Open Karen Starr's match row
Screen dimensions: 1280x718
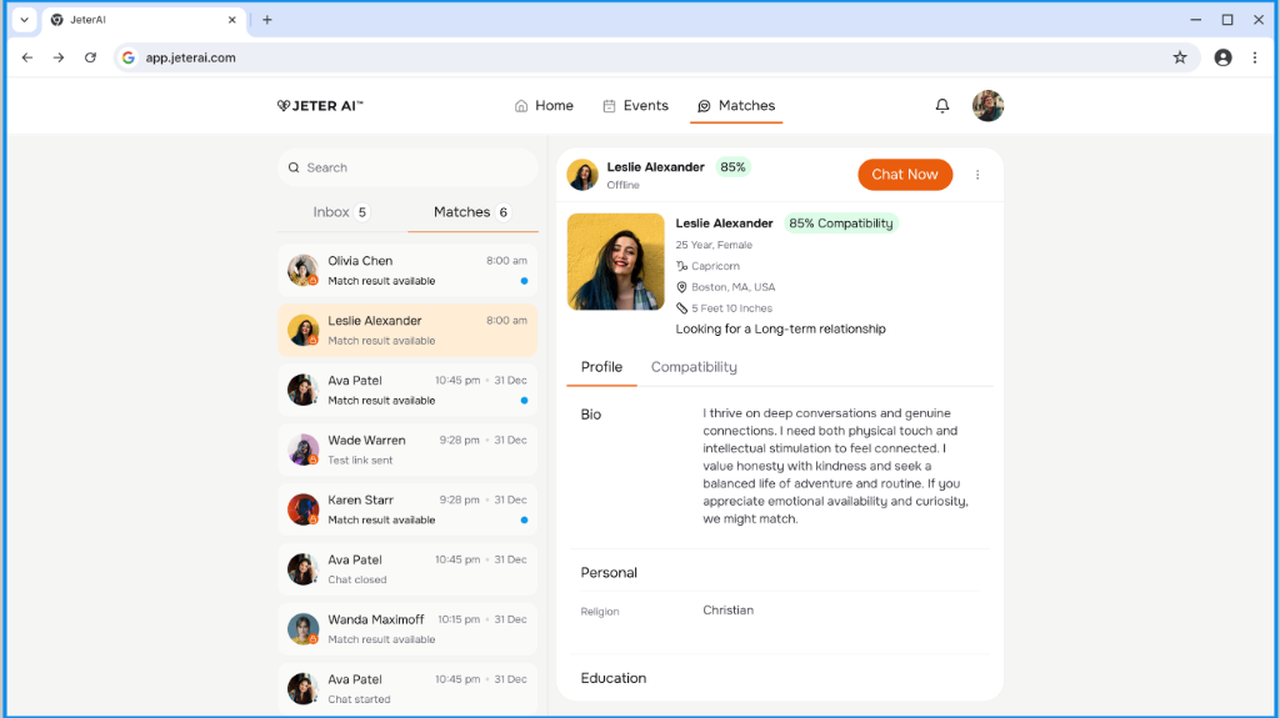coord(408,509)
